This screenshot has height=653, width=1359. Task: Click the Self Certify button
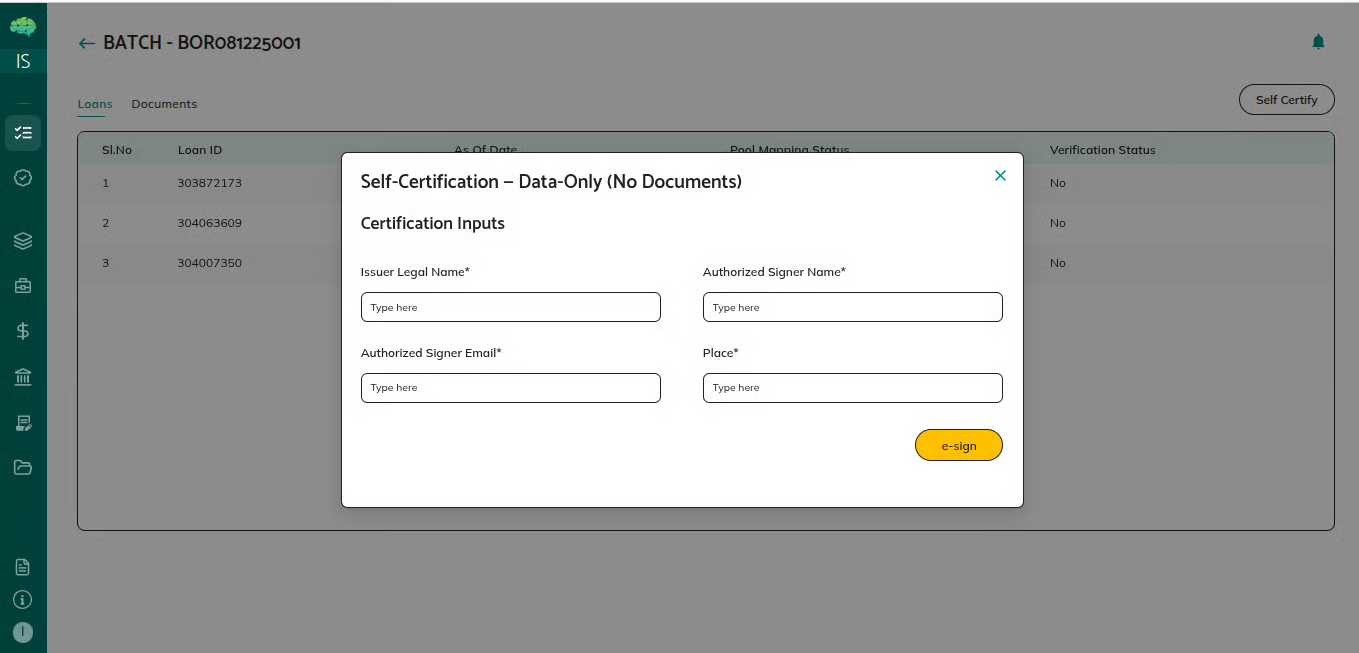pyautogui.click(x=1286, y=100)
